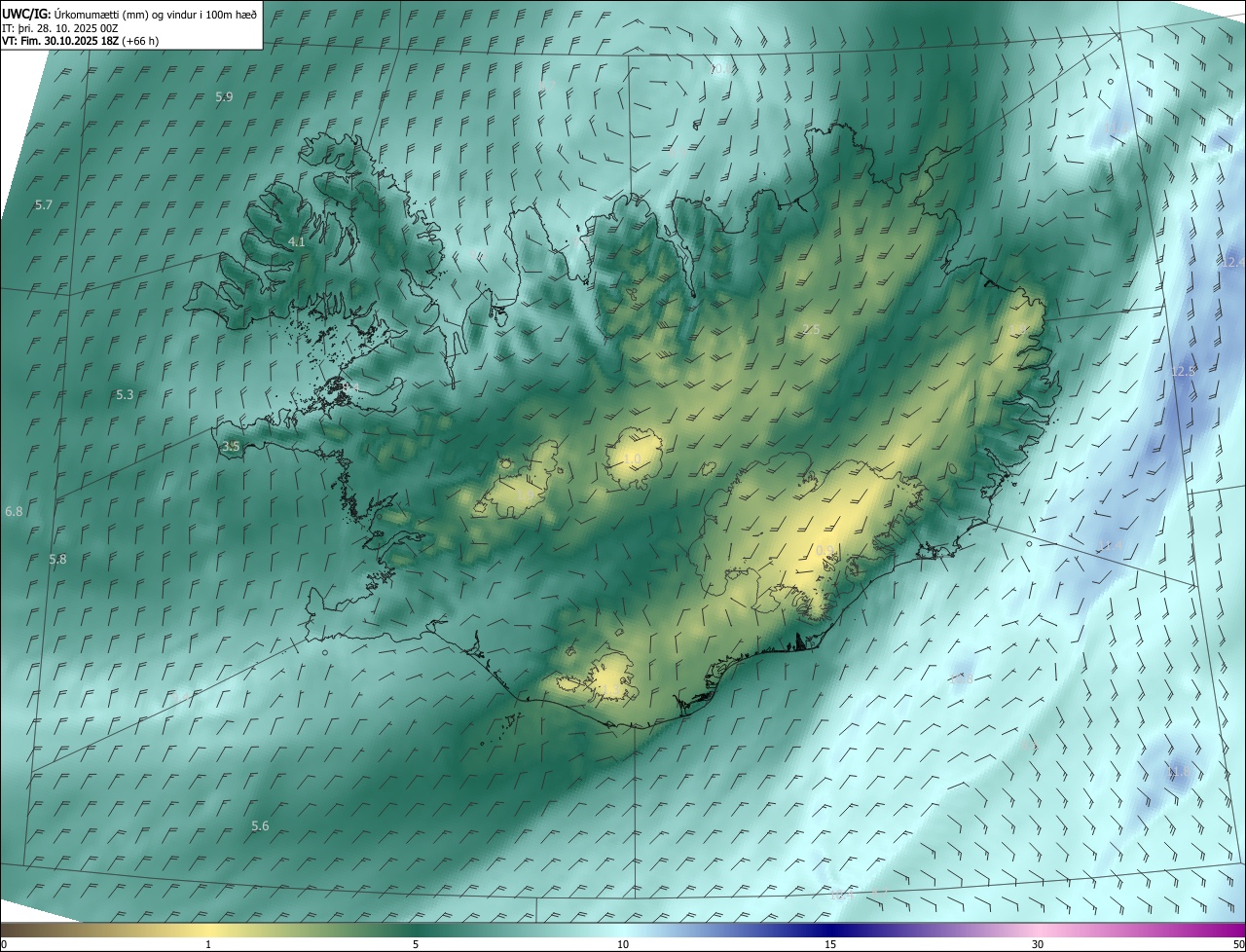
Task: Click the 4.1 value over the Westfjords
Action: click(x=297, y=242)
